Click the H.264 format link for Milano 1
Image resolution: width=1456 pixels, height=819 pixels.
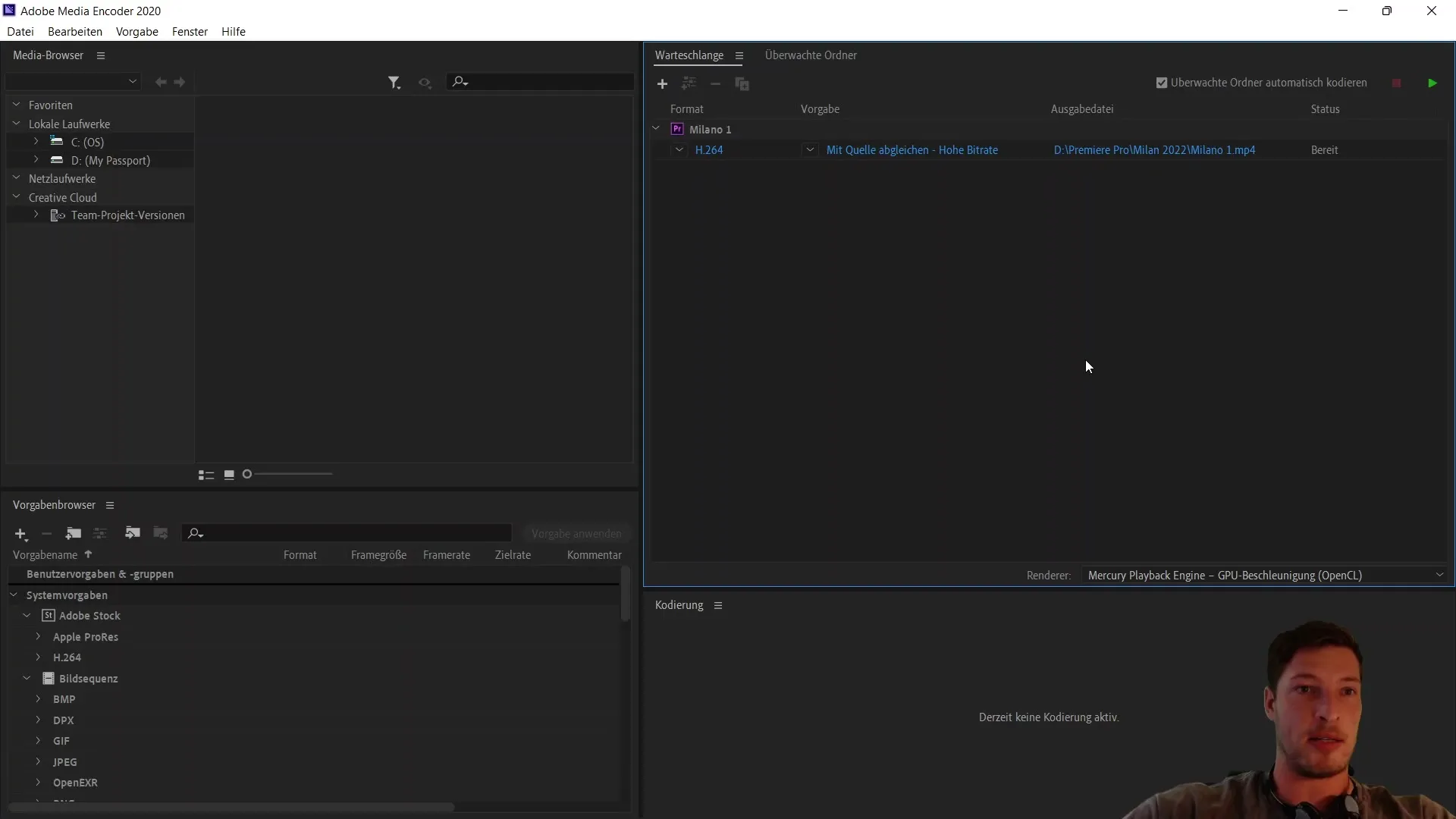point(709,149)
